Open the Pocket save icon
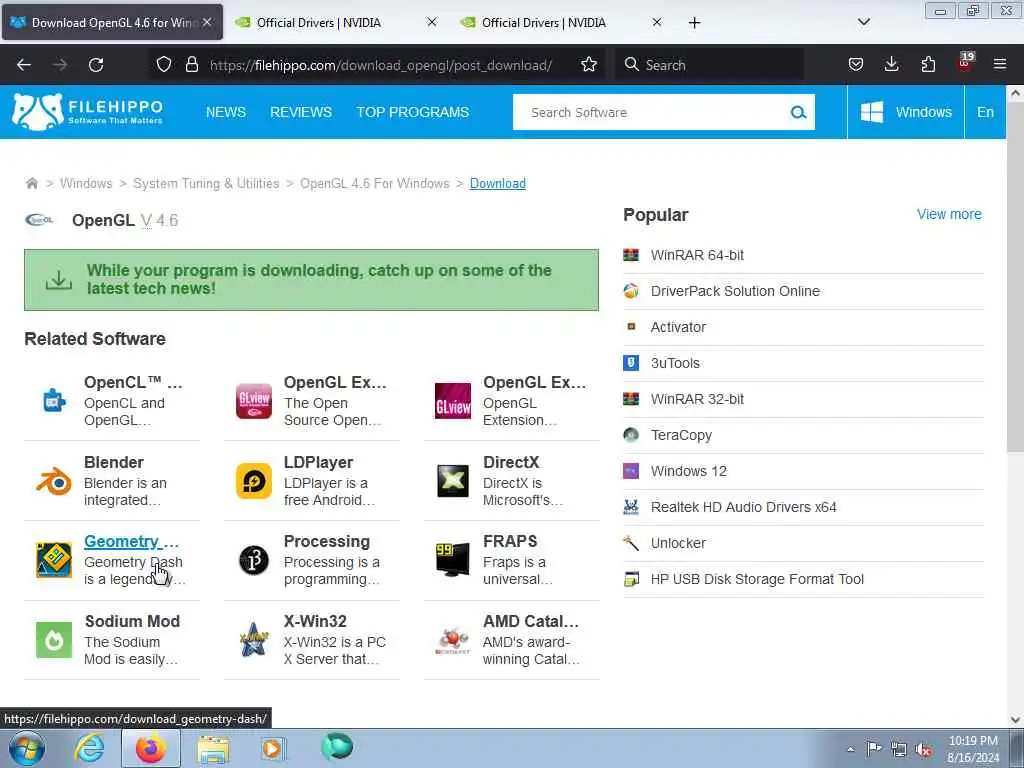Screen dimensions: 1024x768 [x=856, y=65]
